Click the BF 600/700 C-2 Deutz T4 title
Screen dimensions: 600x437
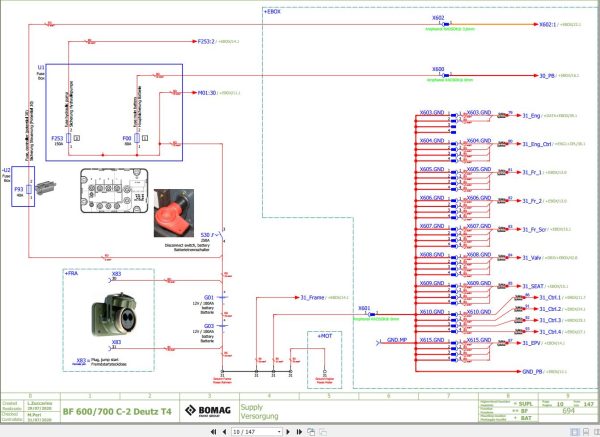tap(117, 412)
